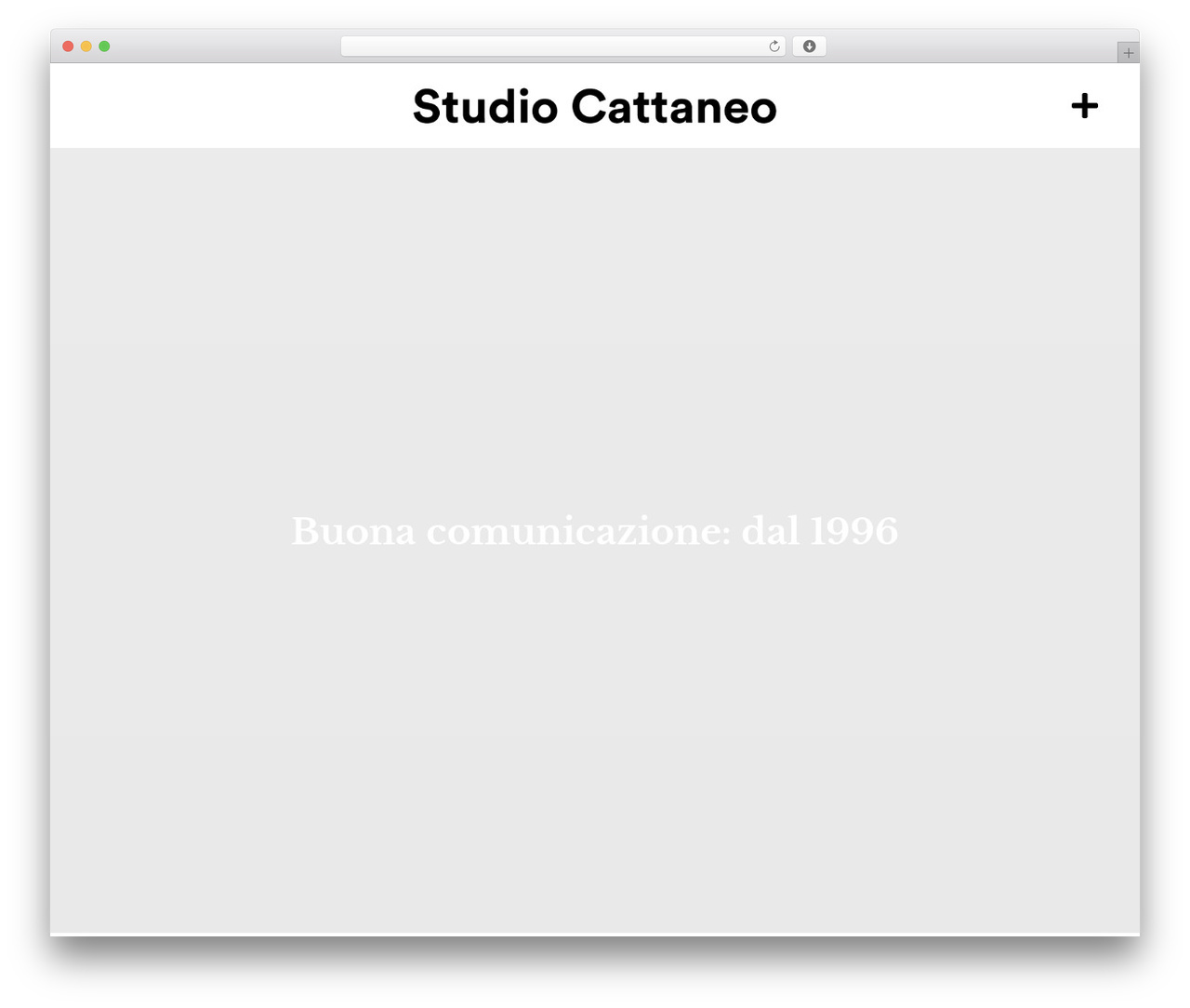Add a new browser tab
The image size is (1190, 1008).
click(1128, 53)
